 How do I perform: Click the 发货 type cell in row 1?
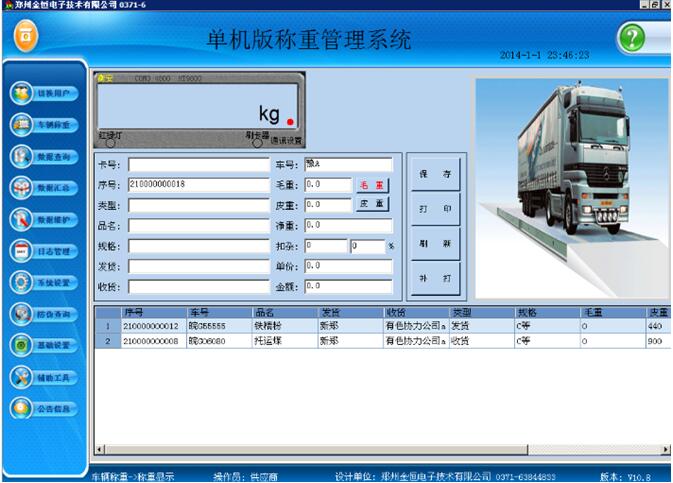coord(482,326)
